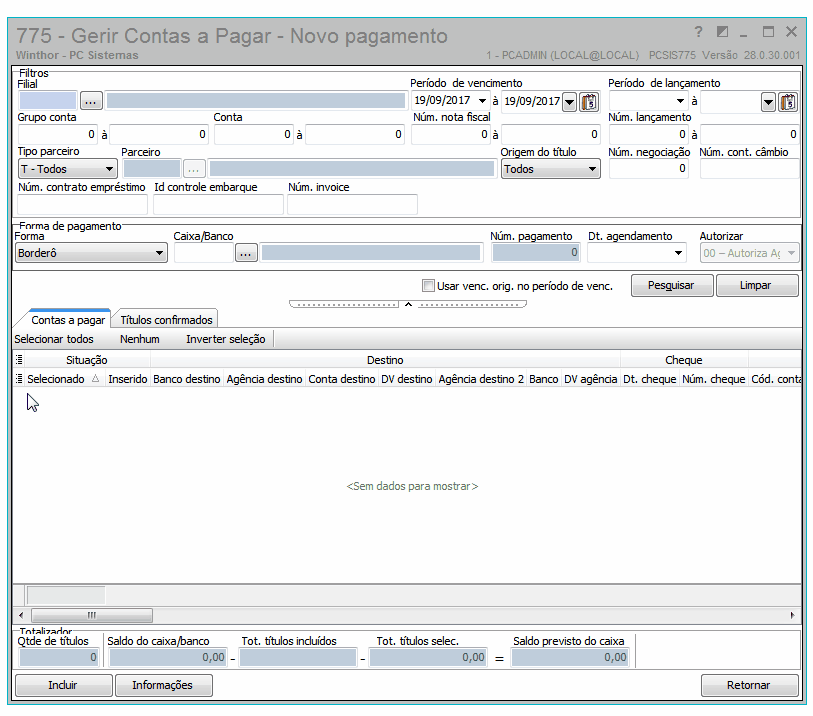This screenshot has width=813, height=716.
Task: Click the Caixa/Banco lookup ellipsis button
Action: click(x=246, y=254)
